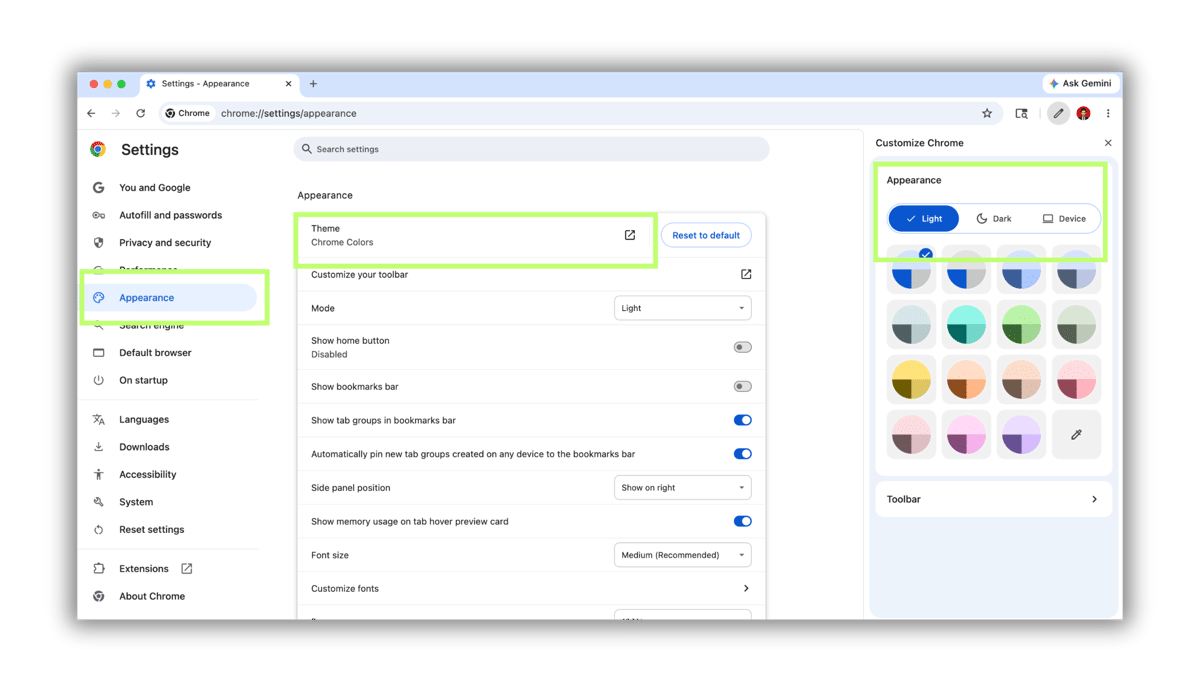Viewport: 1200px width, 698px height.
Task: Go to Downloads settings
Action: pyautogui.click(x=144, y=447)
